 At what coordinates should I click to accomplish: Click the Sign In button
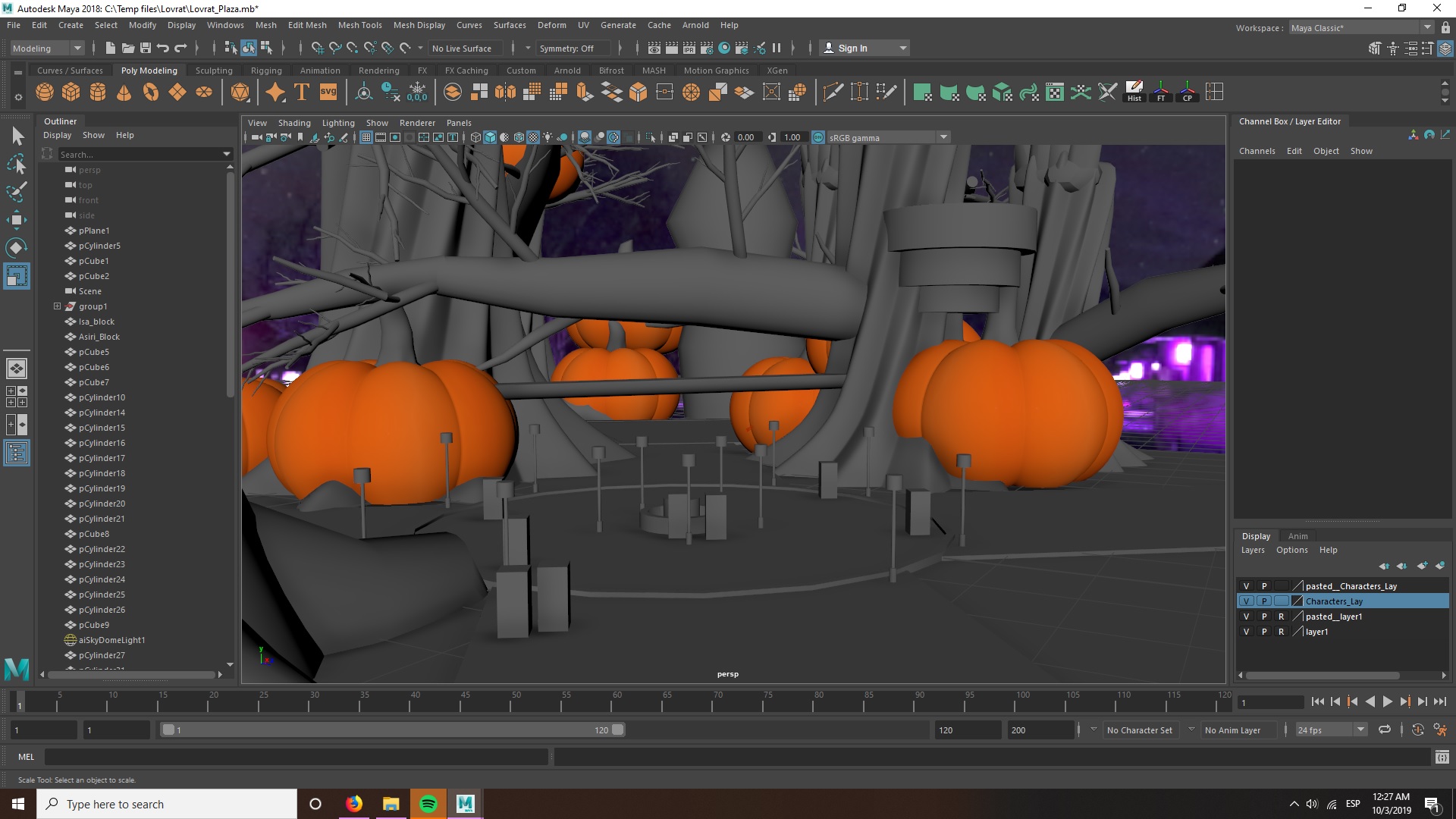click(x=852, y=48)
